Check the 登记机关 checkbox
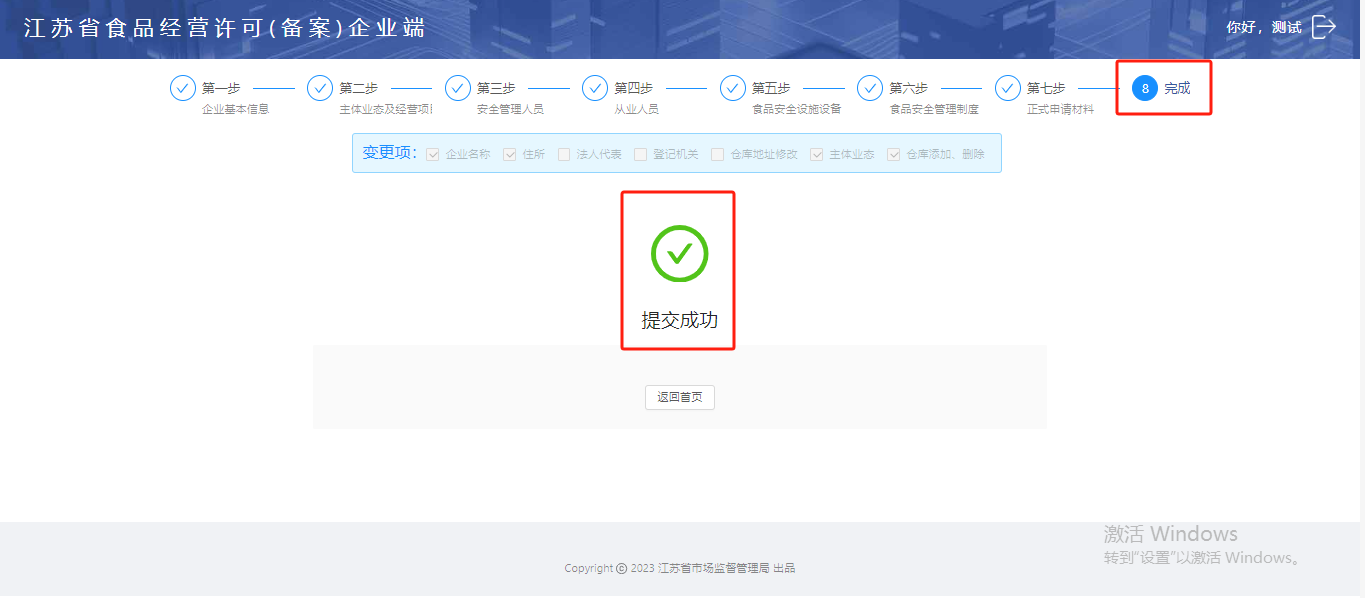 click(x=641, y=154)
